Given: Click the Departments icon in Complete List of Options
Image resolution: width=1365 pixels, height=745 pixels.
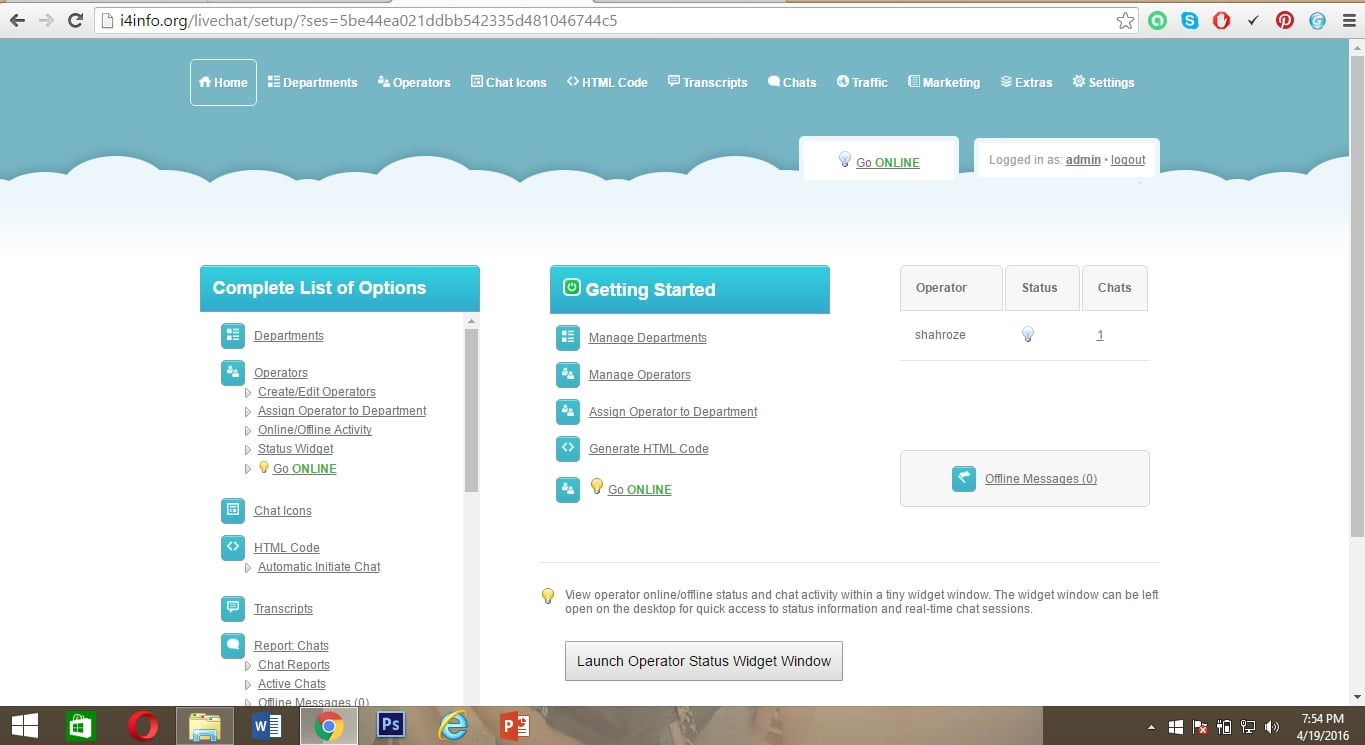Looking at the screenshot, I should 232,336.
